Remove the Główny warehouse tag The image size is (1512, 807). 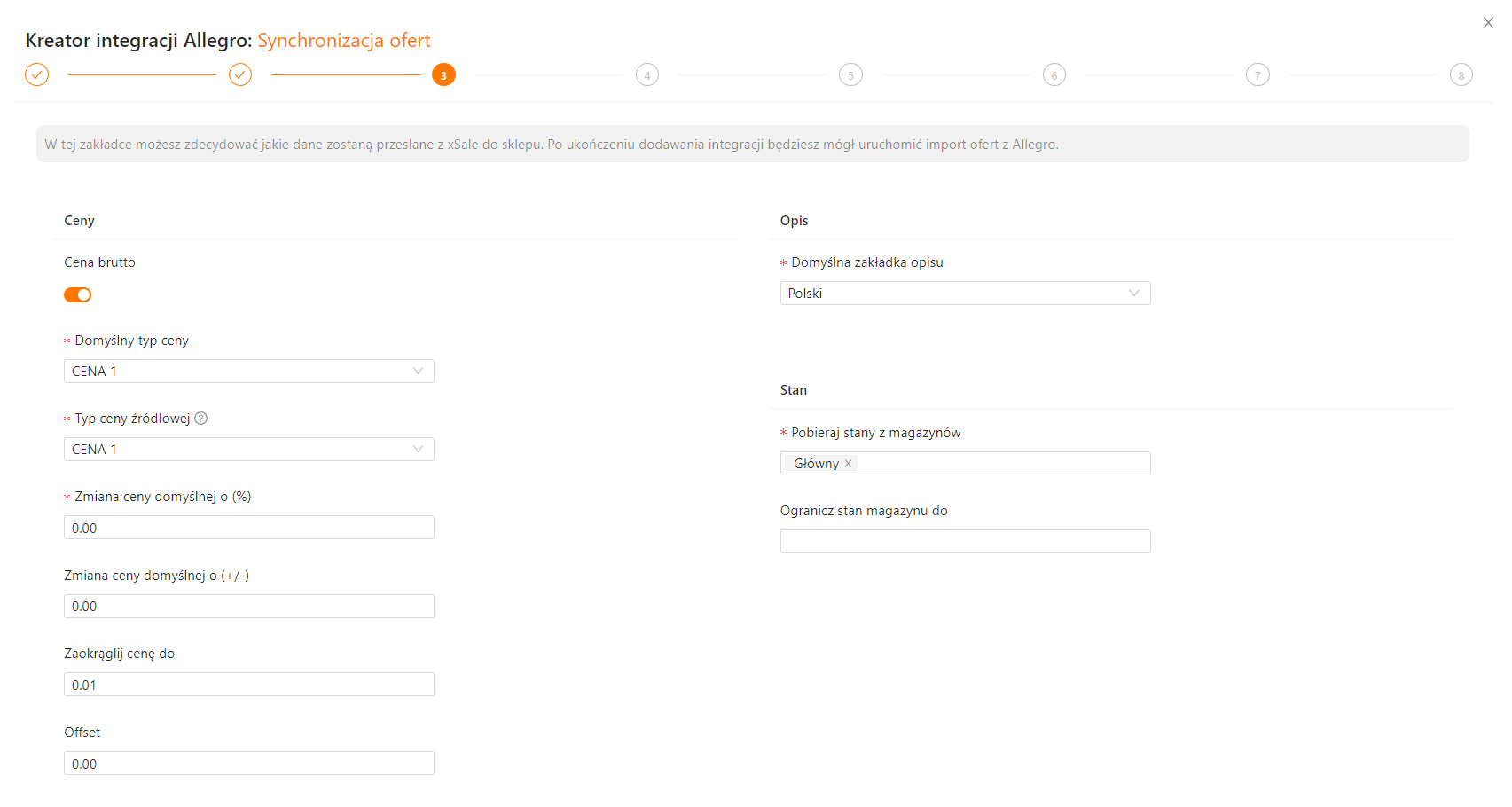pyautogui.click(x=849, y=463)
